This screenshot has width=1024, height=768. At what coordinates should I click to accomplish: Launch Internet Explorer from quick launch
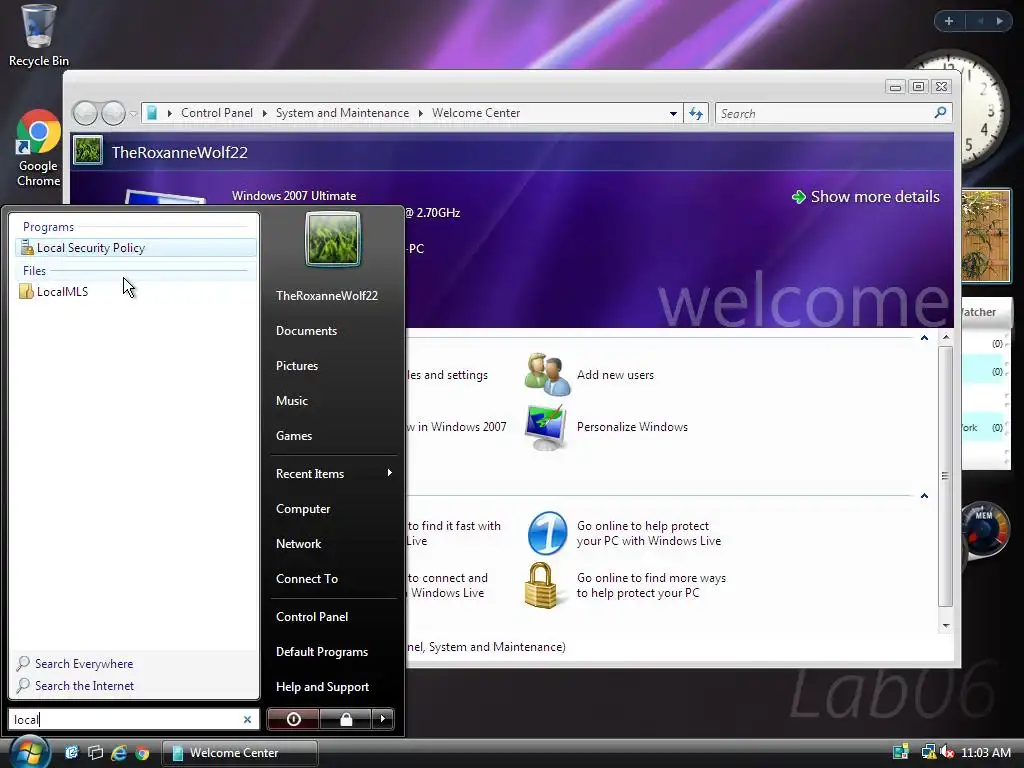(x=119, y=752)
